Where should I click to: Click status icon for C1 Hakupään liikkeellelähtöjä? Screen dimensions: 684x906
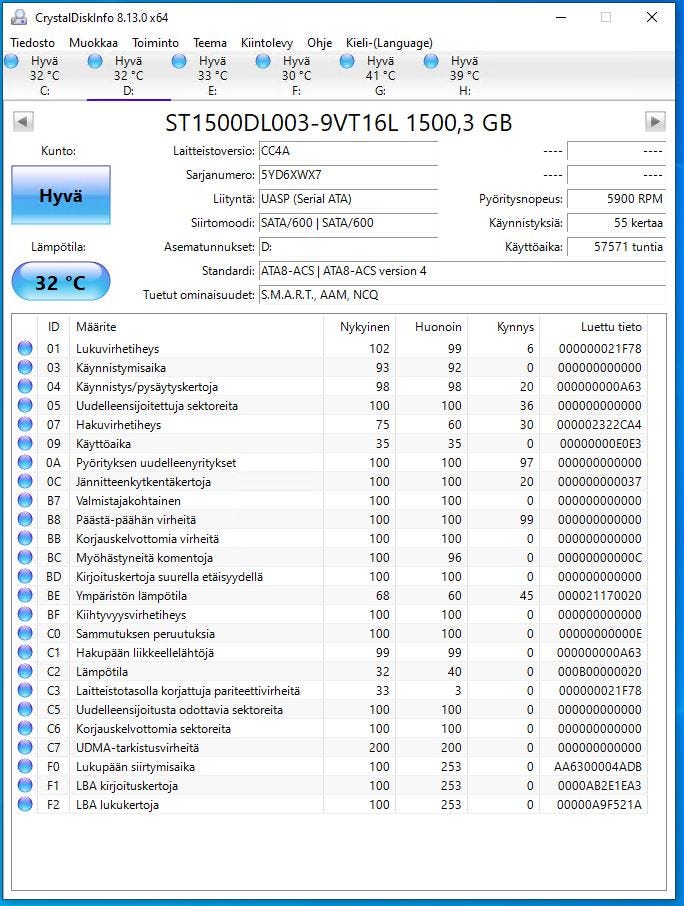coord(25,653)
